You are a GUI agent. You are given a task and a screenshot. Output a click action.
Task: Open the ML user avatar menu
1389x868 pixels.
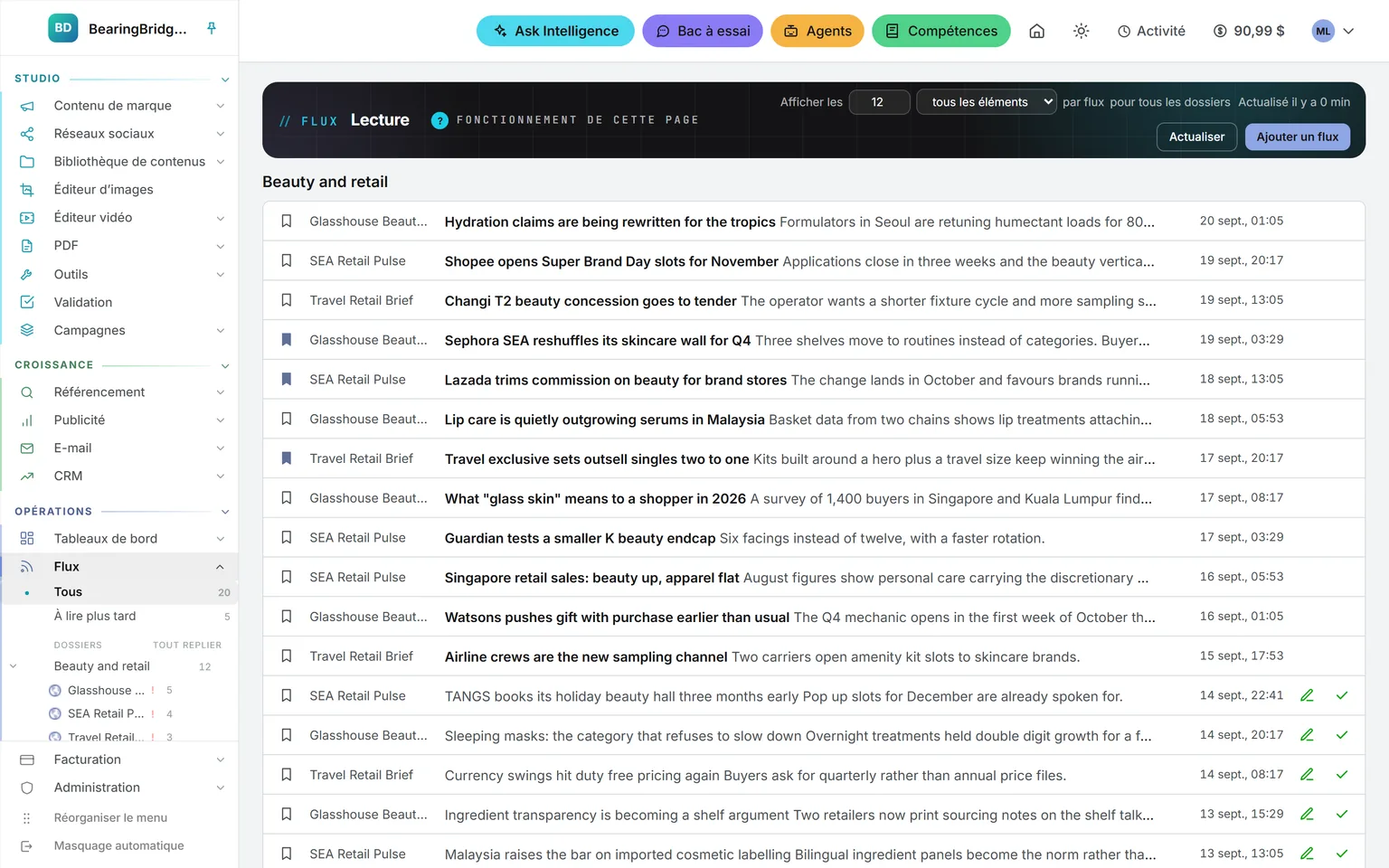1333,31
